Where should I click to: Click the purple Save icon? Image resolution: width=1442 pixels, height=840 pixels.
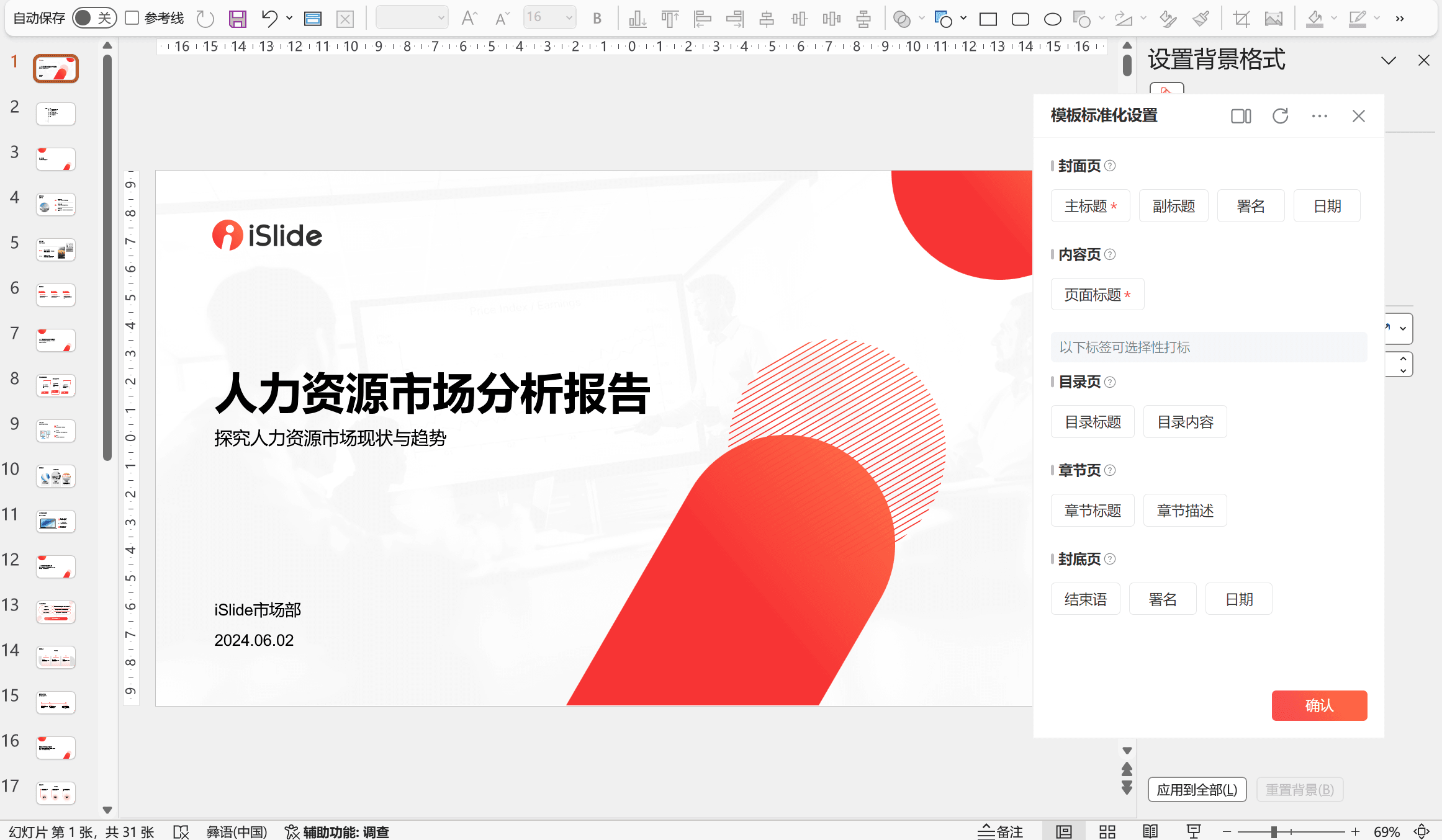tap(238, 19)
